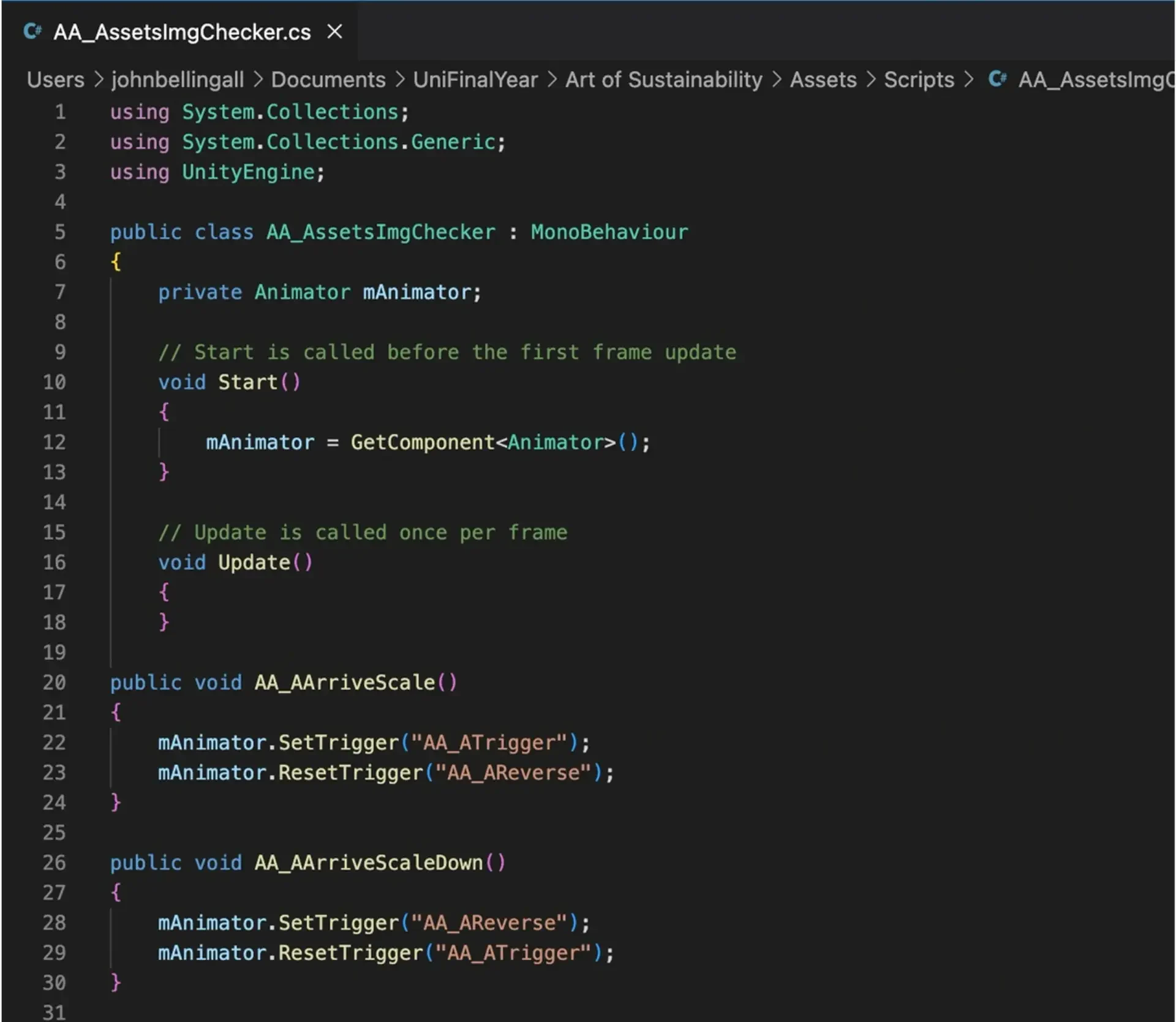Click the Start method name

[247, 382]
